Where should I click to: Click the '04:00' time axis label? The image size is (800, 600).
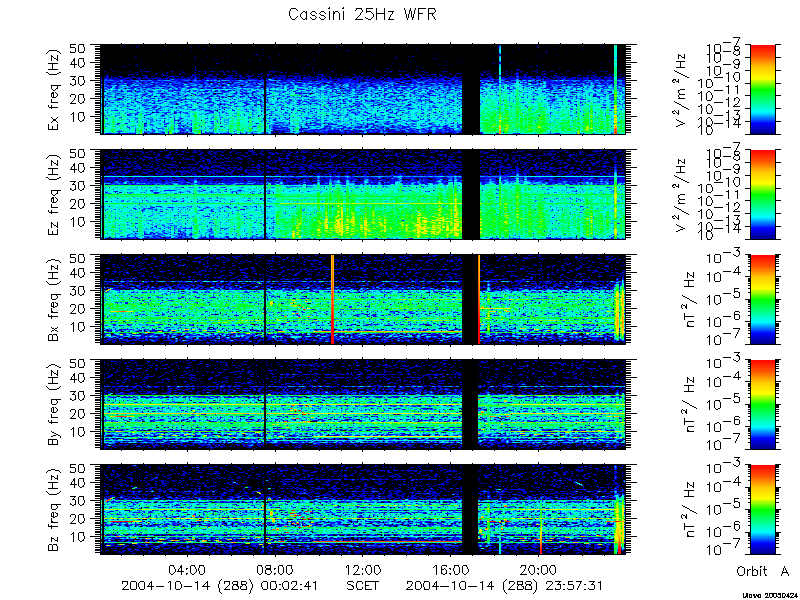point(188,569)
